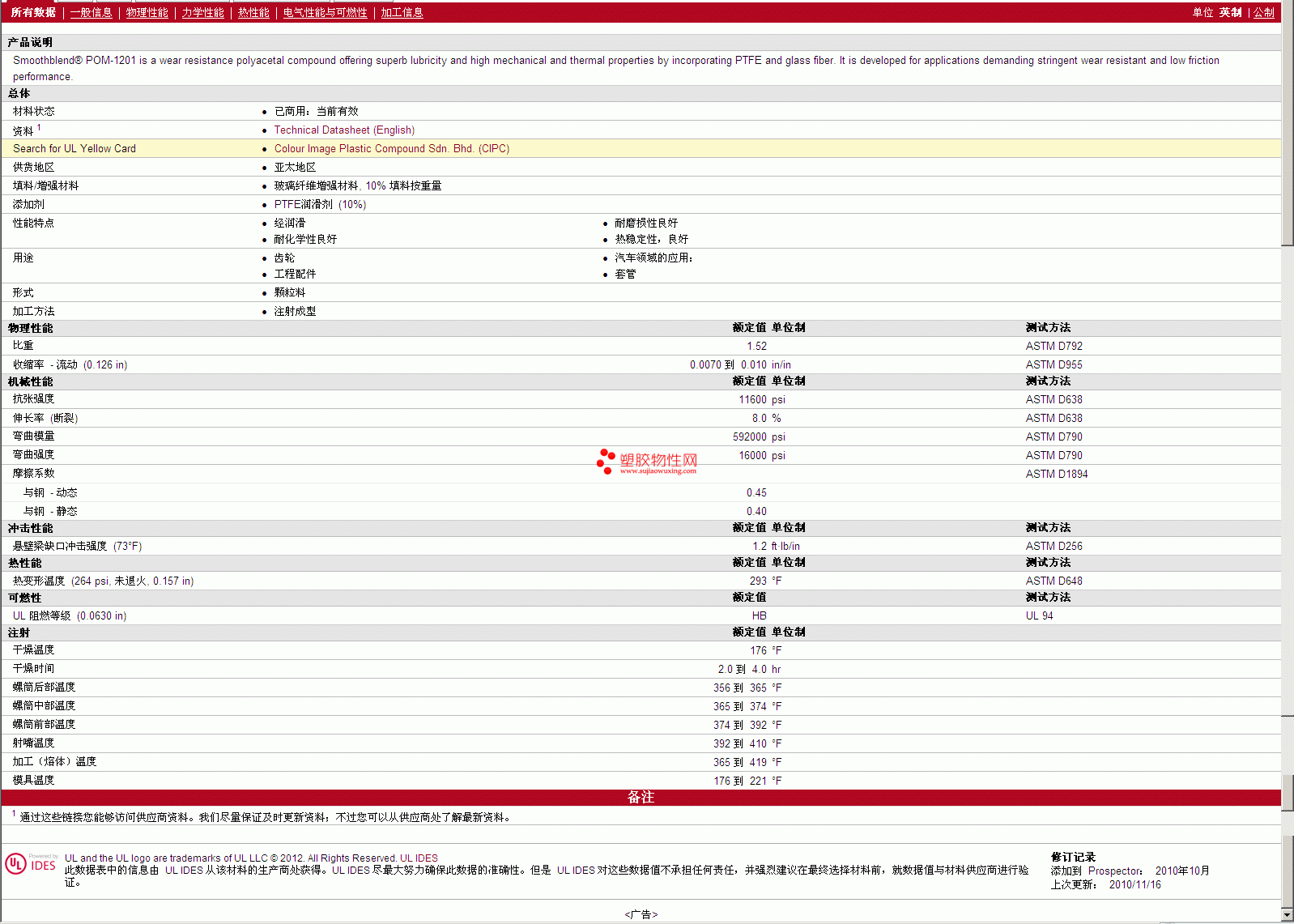This screenshot has height=924, width=1294.
Task: Click UL 阻燃等级 value HB
Action: click(759, 616)
